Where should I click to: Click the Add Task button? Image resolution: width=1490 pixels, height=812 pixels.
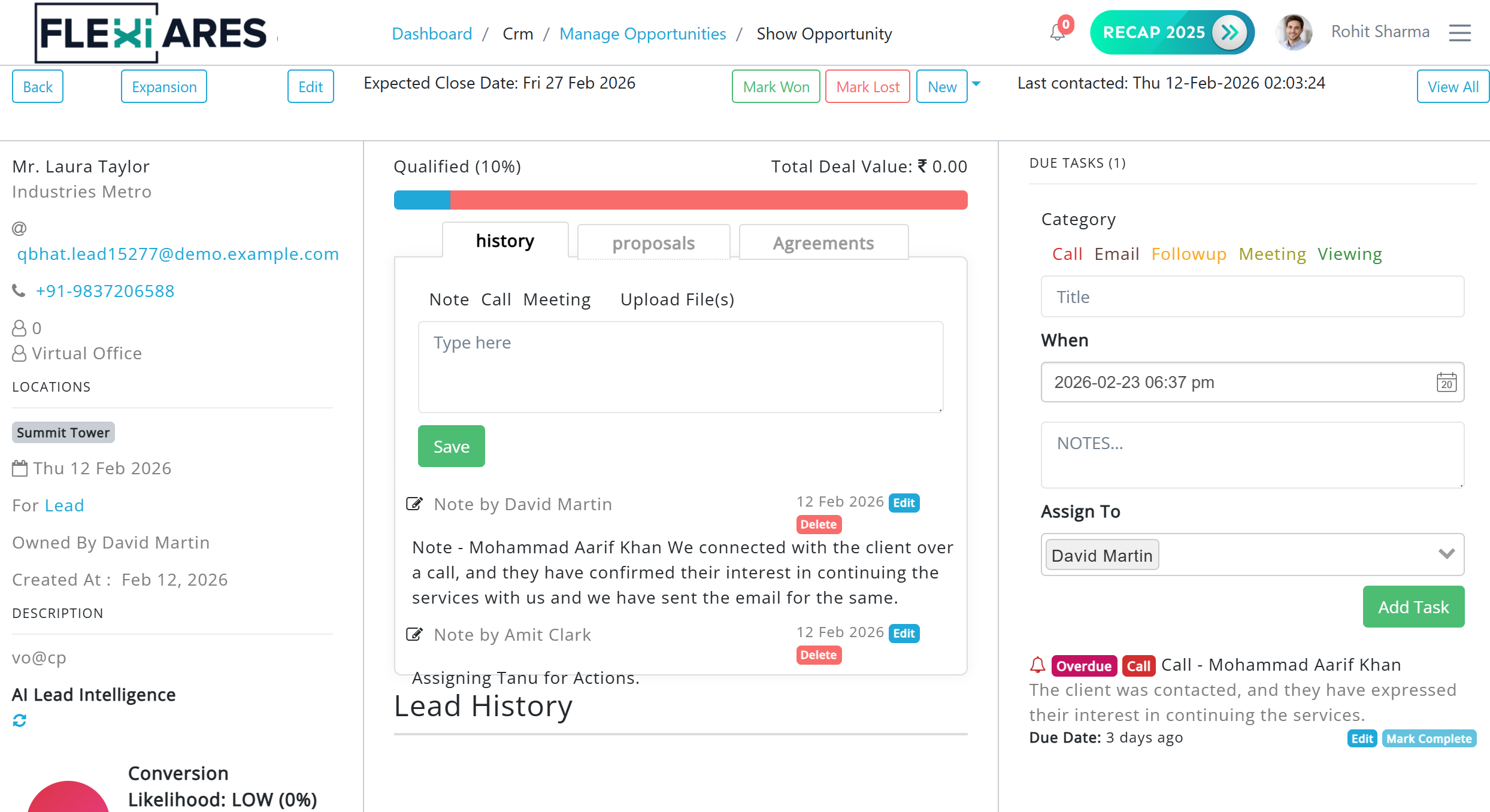[1413, 607]
